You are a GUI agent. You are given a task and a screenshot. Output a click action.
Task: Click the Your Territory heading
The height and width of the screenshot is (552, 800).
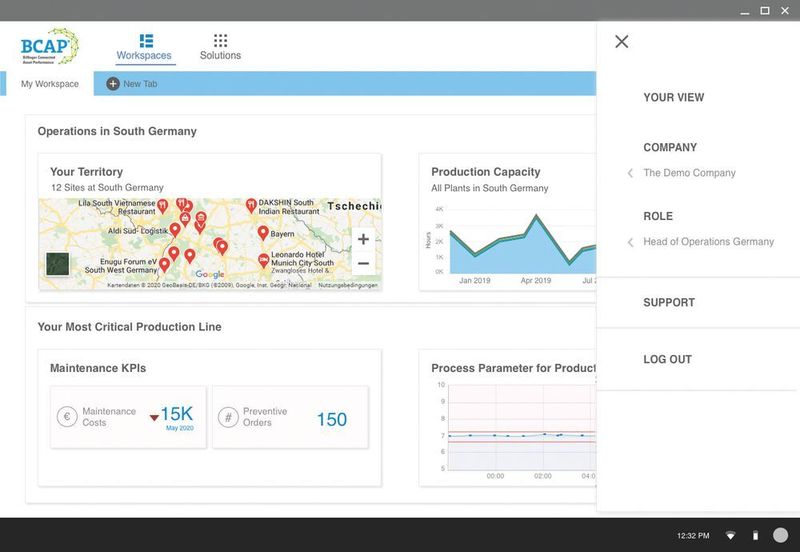86,172
